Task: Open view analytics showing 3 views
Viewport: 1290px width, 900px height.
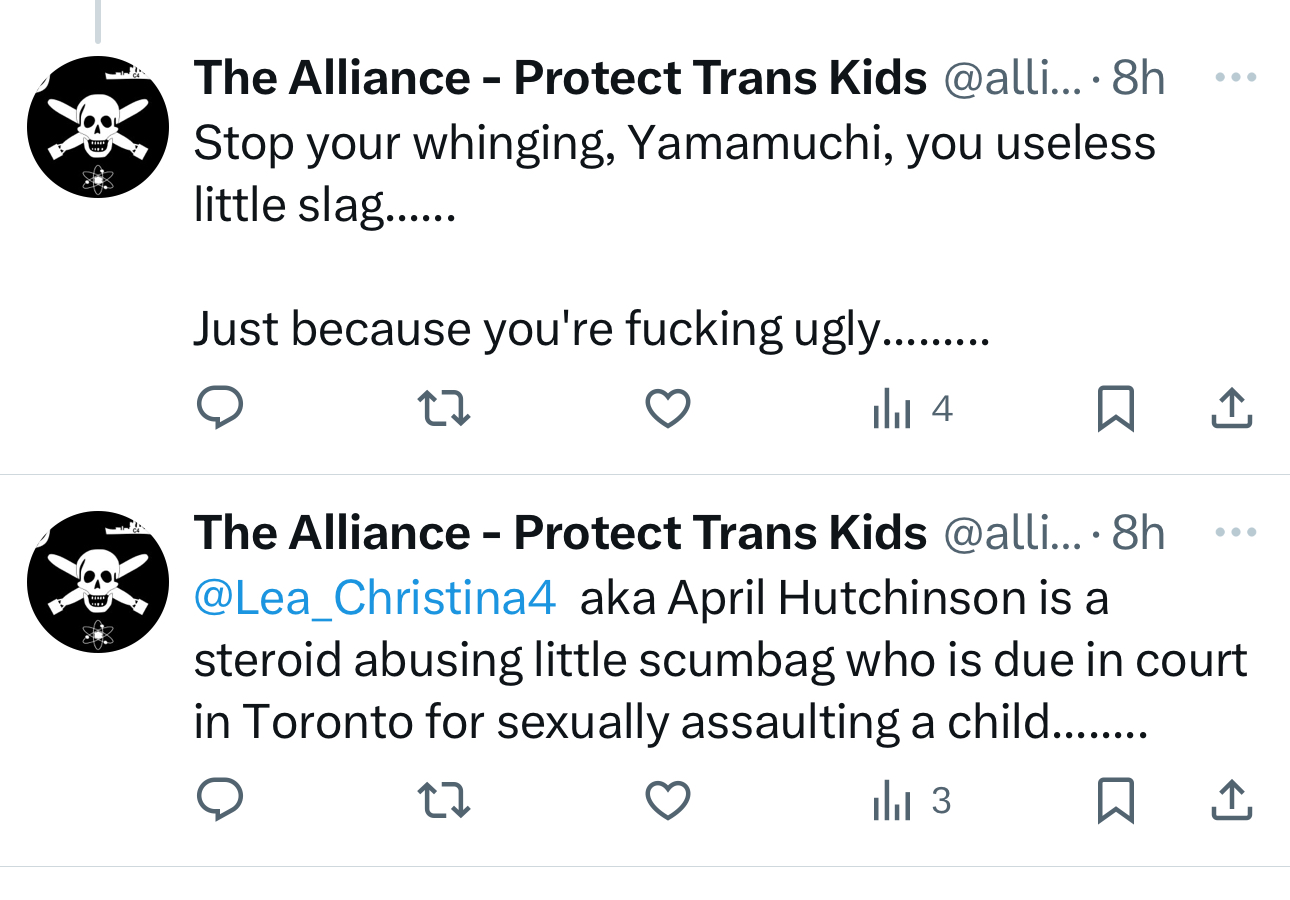Action: click(x=912, y=801)
